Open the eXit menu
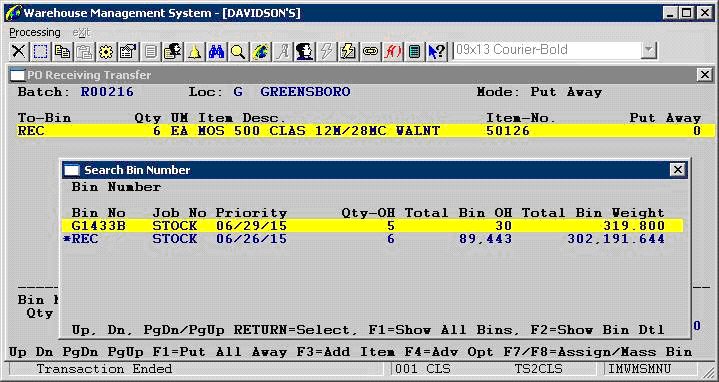Screen dimensions: 719x382 [81, 33]
